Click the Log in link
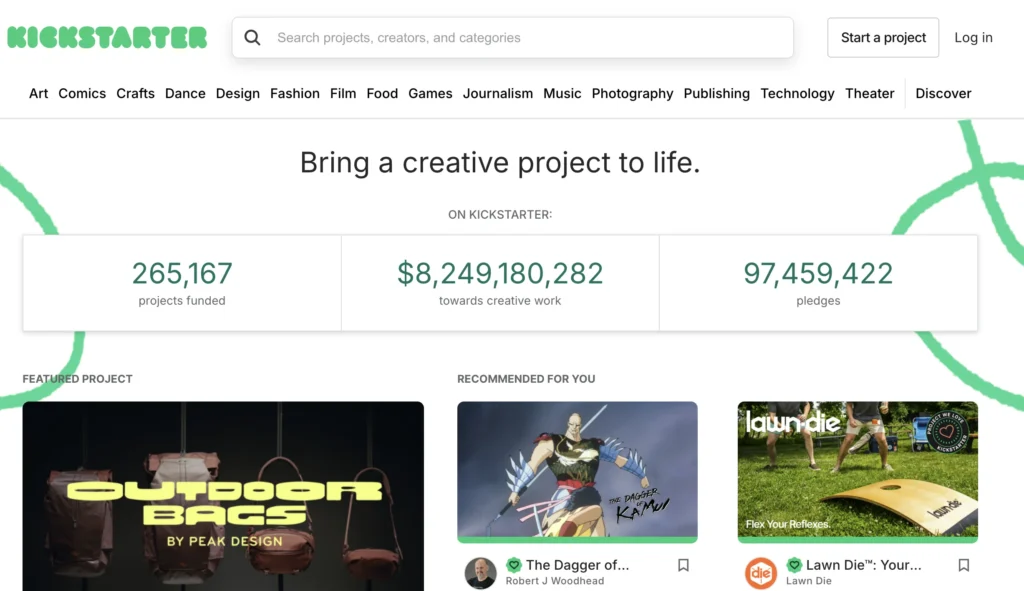1024x591 pixels. tap(973, 37)
